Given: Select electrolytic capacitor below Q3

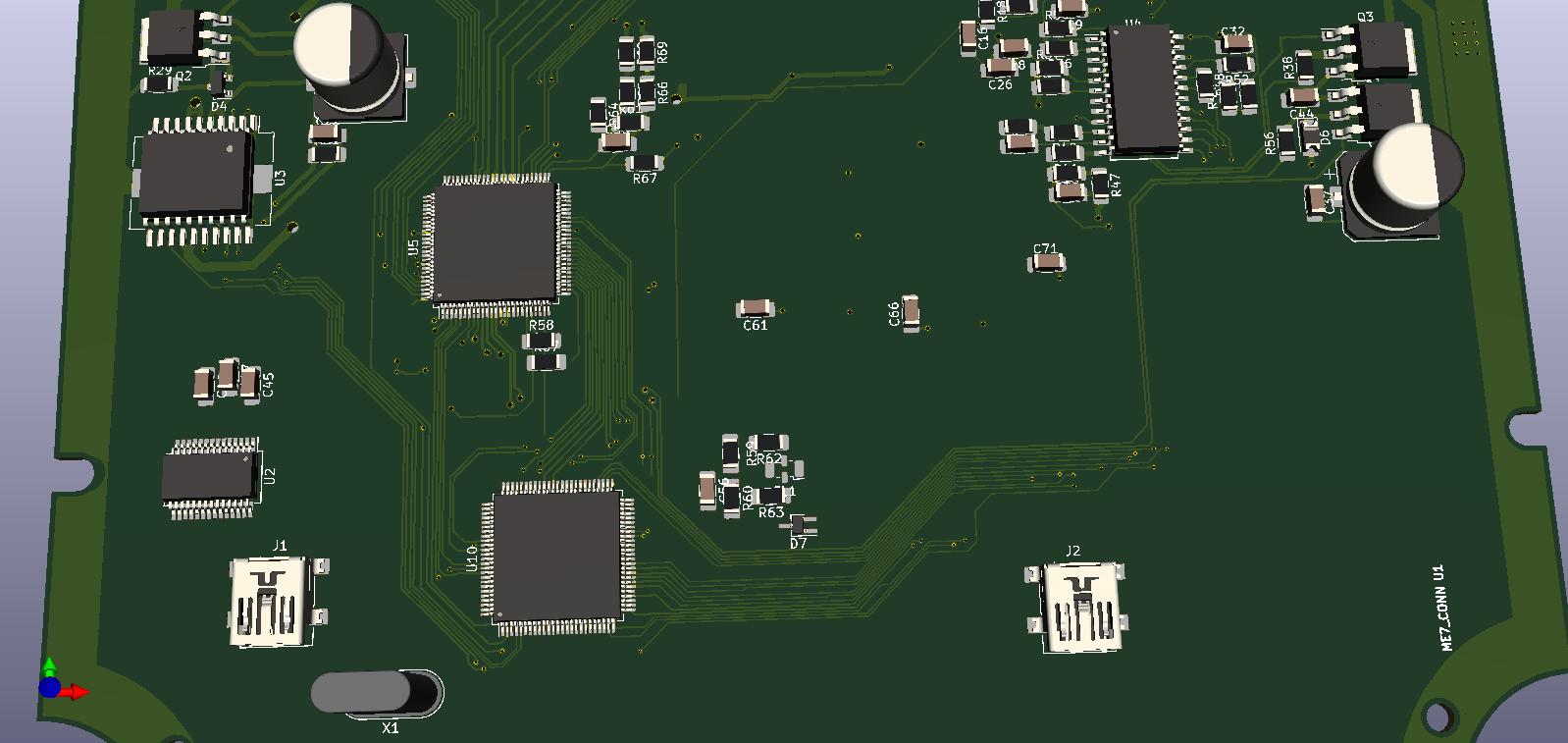Looking at the screenshot, I should point(1402,180).
